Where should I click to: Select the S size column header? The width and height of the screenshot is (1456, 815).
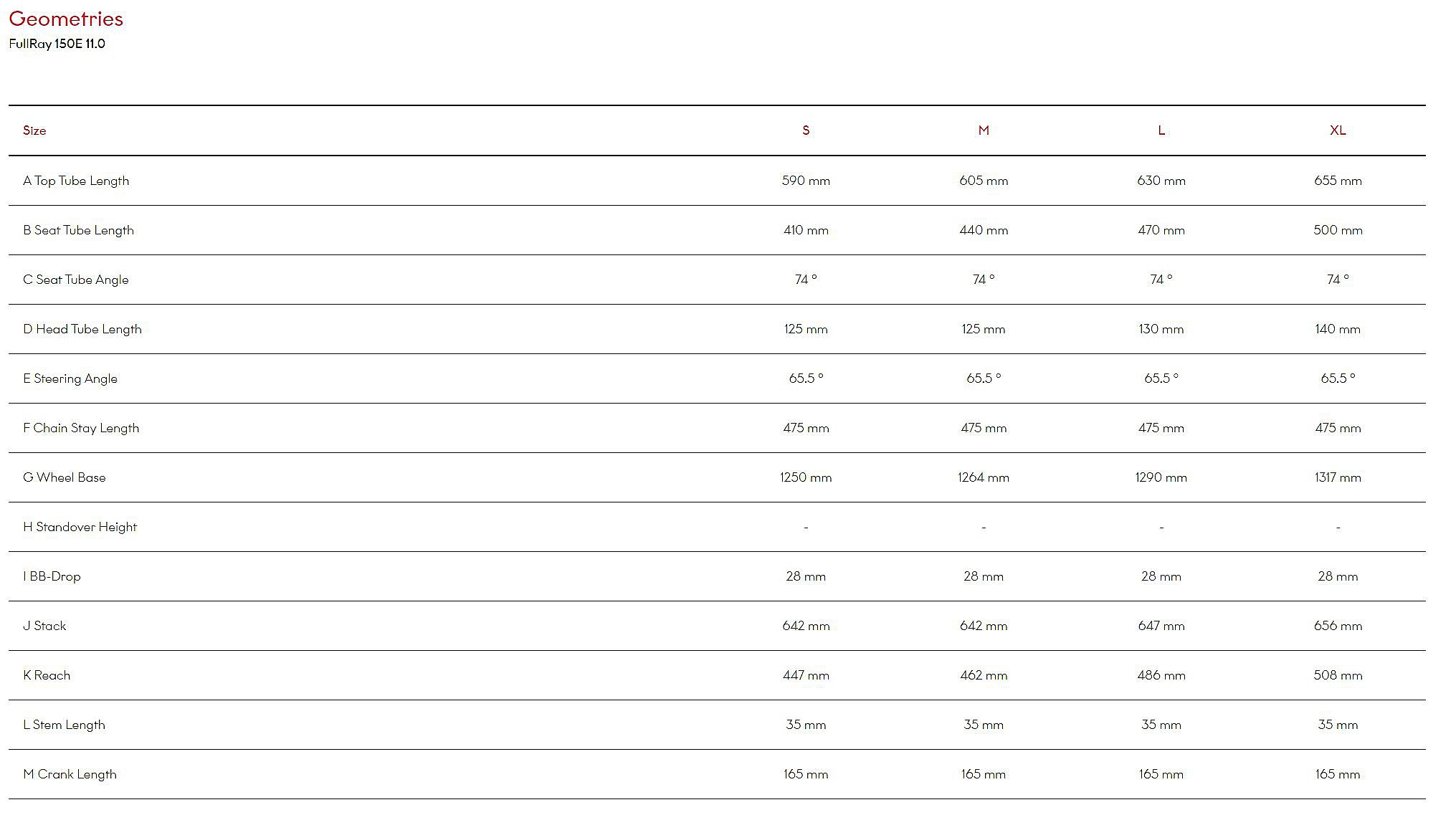coord(806,130)
